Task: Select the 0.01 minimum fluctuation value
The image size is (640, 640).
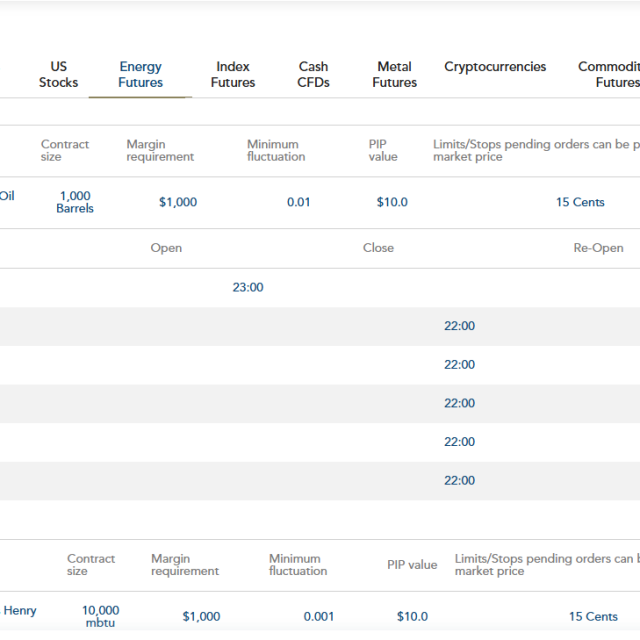Action: pyautogui.click(x=298, y=202)
